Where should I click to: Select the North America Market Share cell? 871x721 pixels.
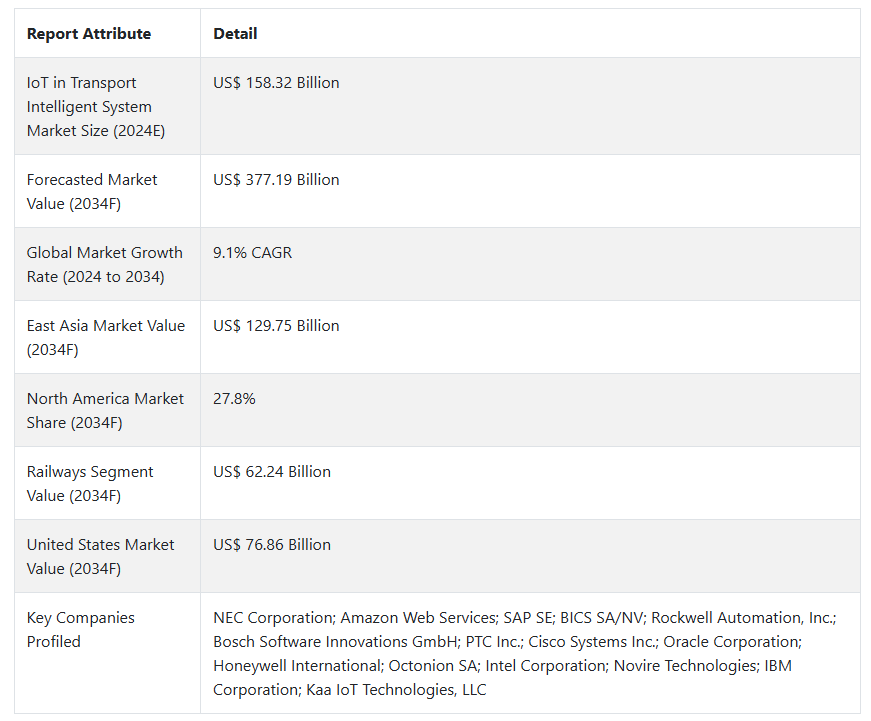(x=105, y=410)
